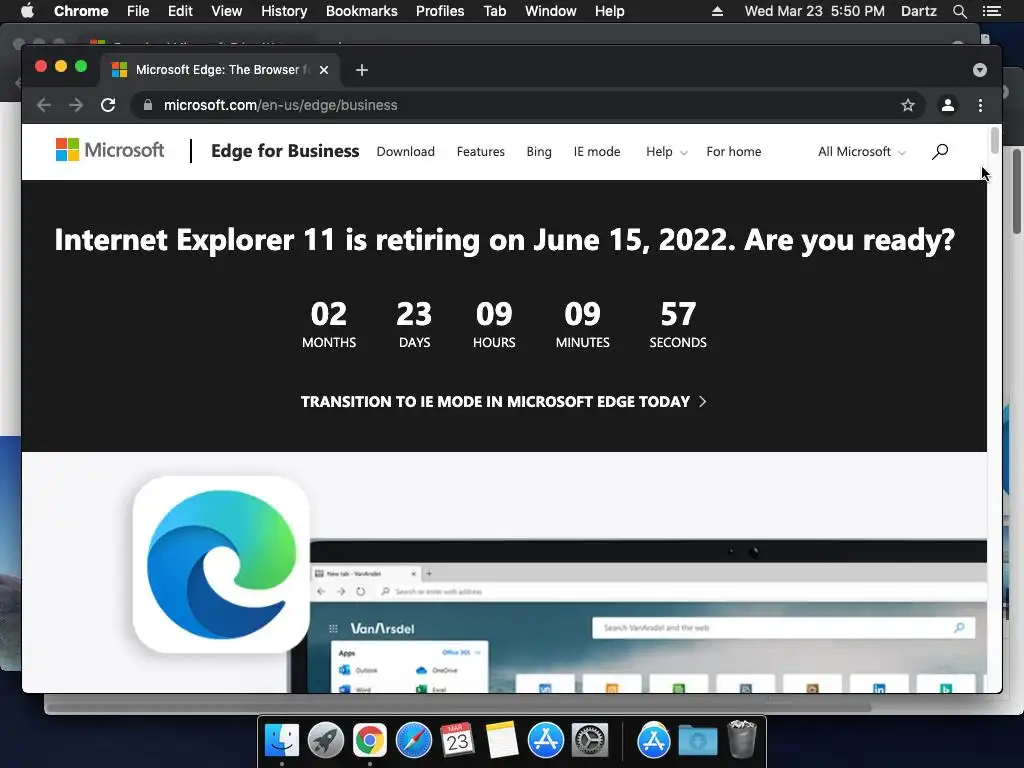Viewport: 1024px width, 768px height.
Task: Click the For home link
Action: 733,152
